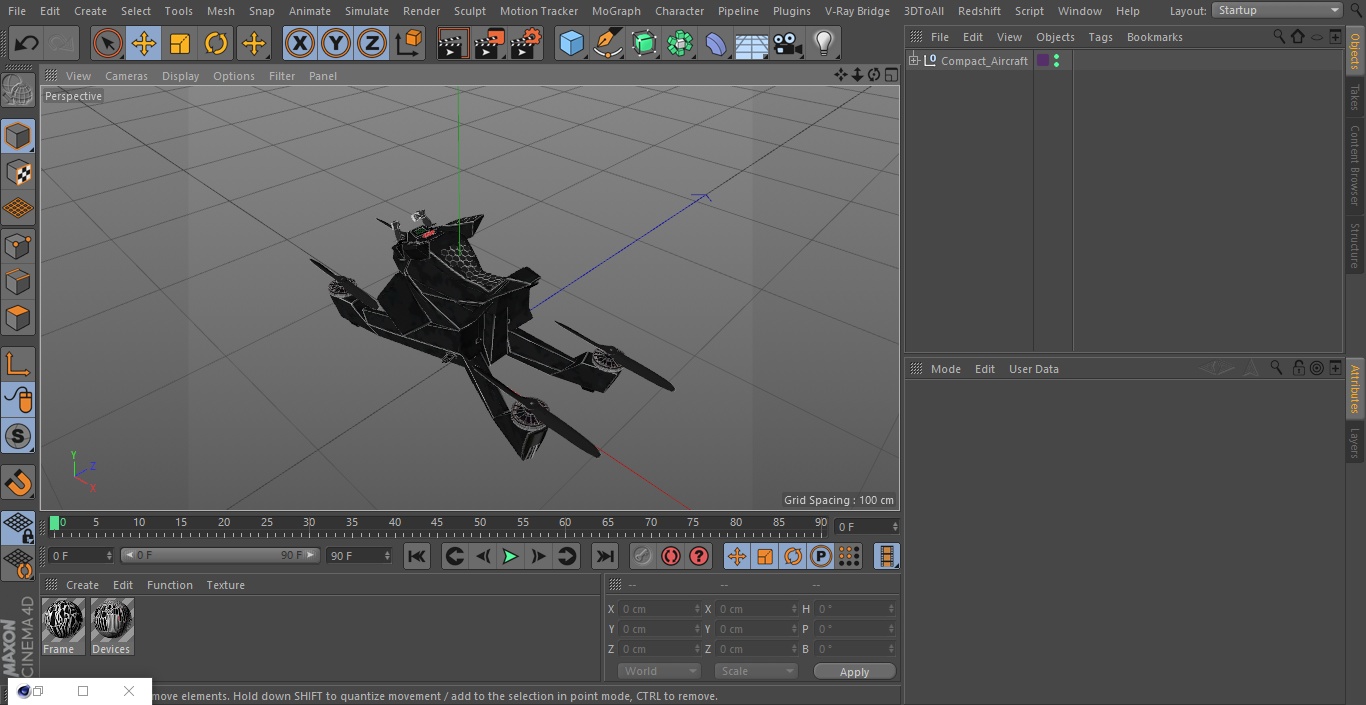Viewport: 1366px width, 705px height.
Task: Click Compact_Aircraft purple layer color swatch
Action: coord(1043,61)
